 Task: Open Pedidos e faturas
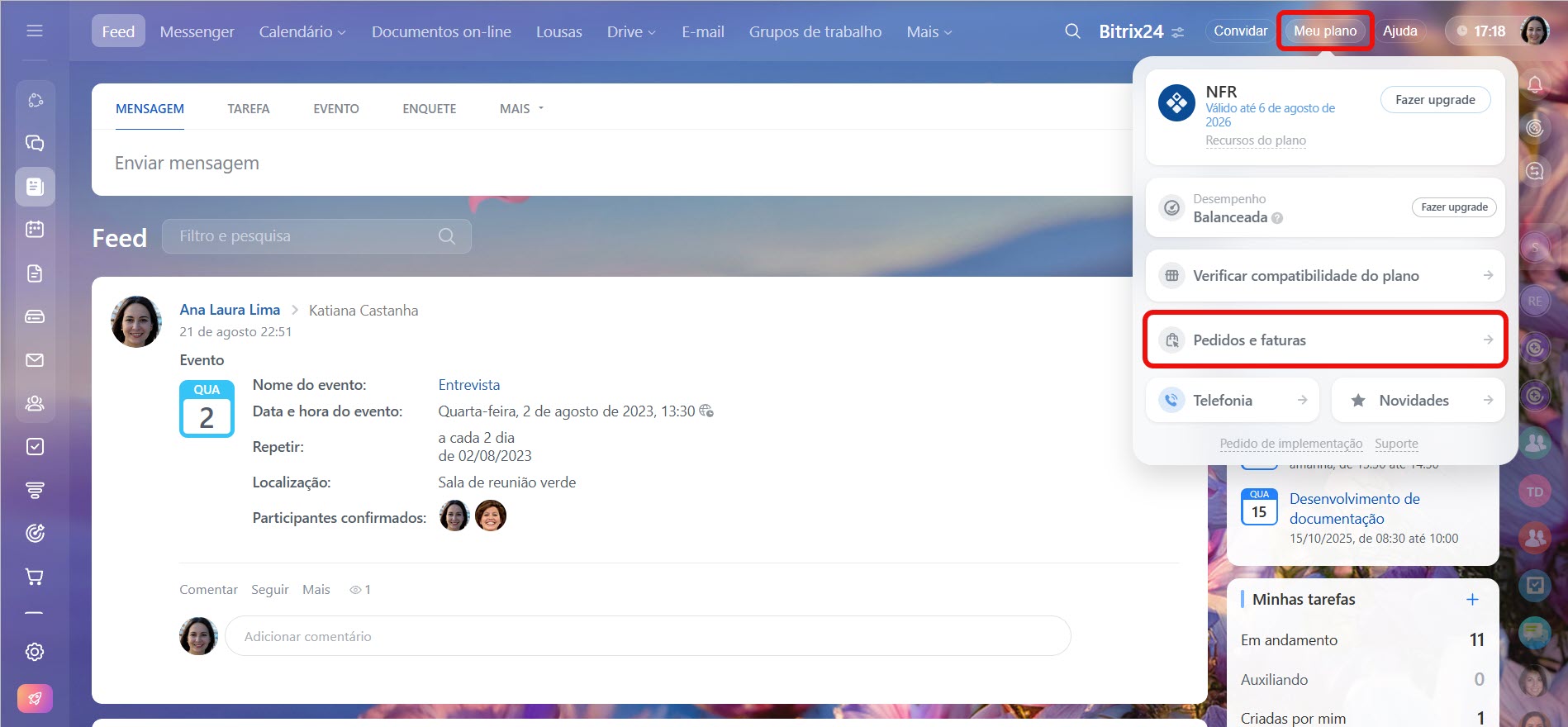(x=1325, y=340)
